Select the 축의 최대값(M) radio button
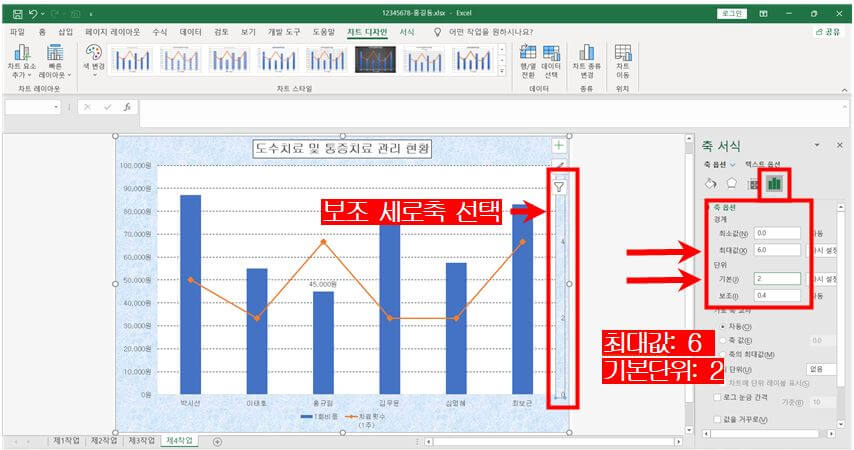 [x=723, y=355]
